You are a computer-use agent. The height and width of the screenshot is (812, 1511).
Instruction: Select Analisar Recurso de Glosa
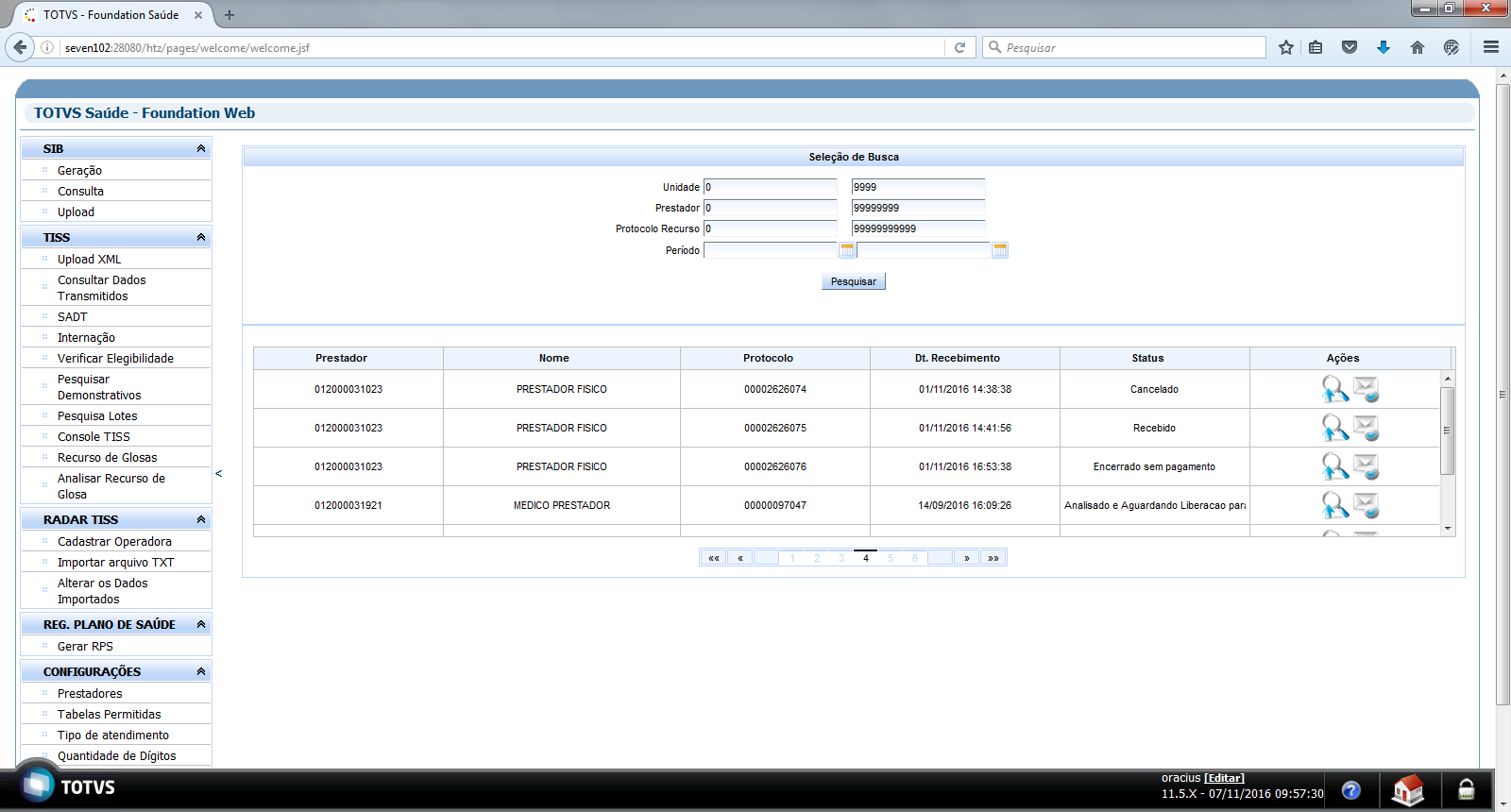click(110, 486)
